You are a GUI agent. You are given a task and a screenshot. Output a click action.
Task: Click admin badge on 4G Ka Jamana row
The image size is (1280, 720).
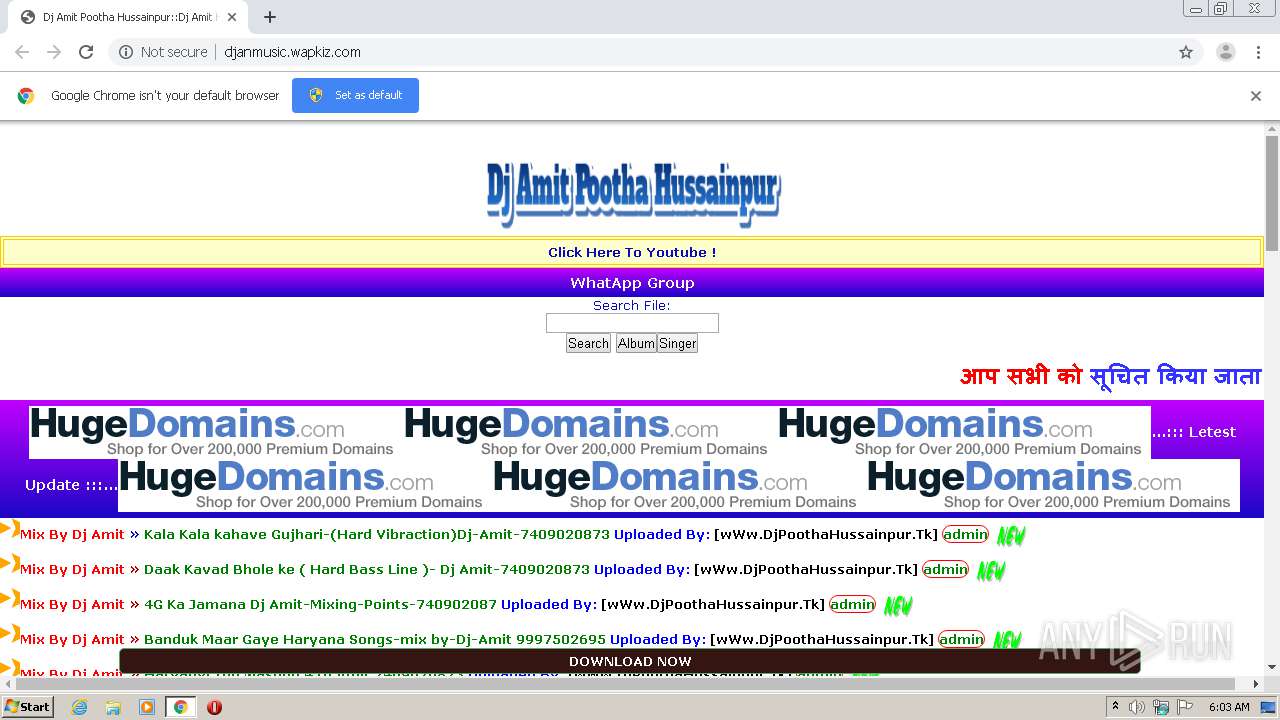click(x=852, y=605)
